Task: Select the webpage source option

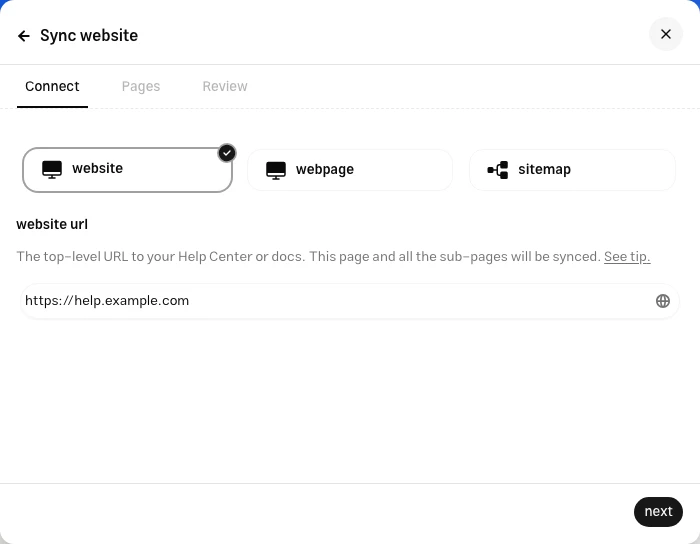Action: tap(350, 170)
